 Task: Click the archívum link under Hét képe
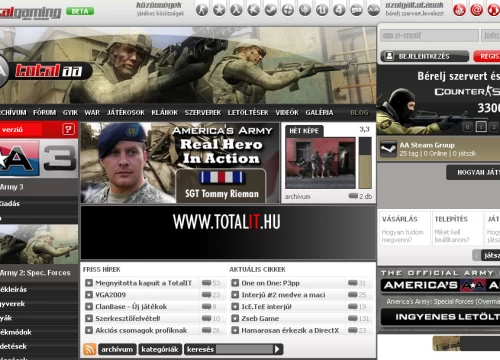297,197
